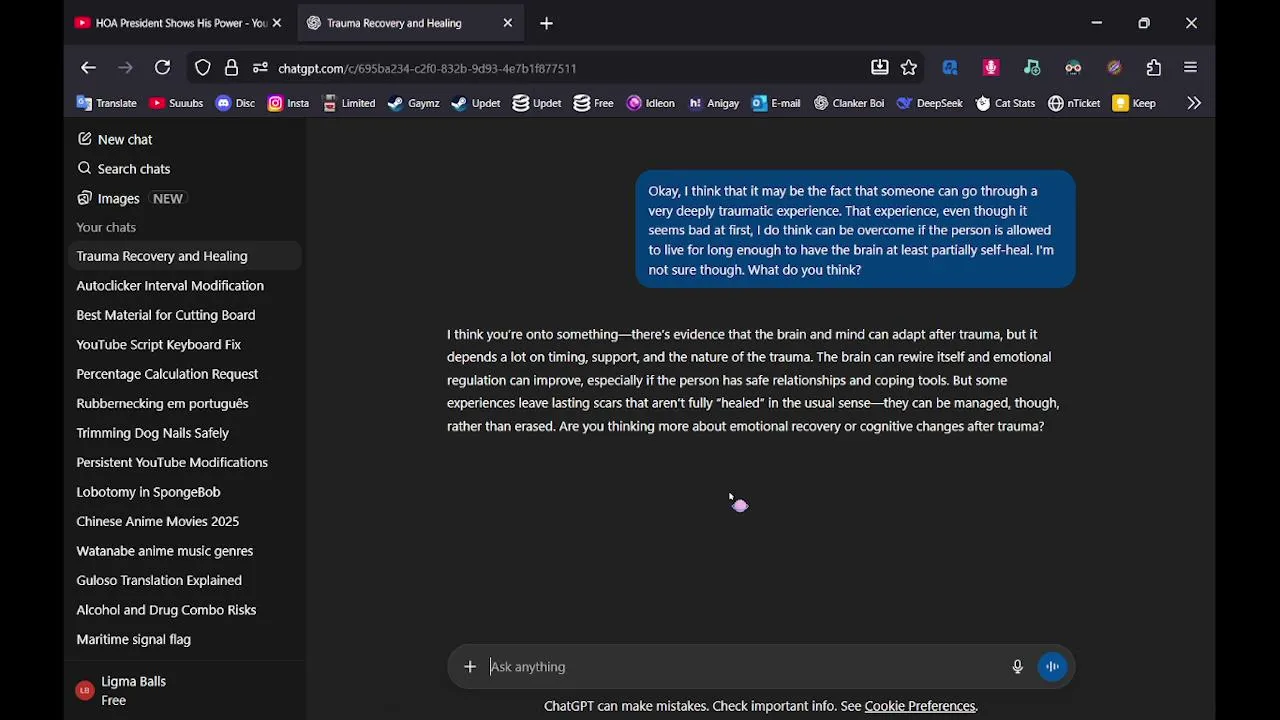
Task: Start voice mode with blue waveform button
Action: (1052, 667)
